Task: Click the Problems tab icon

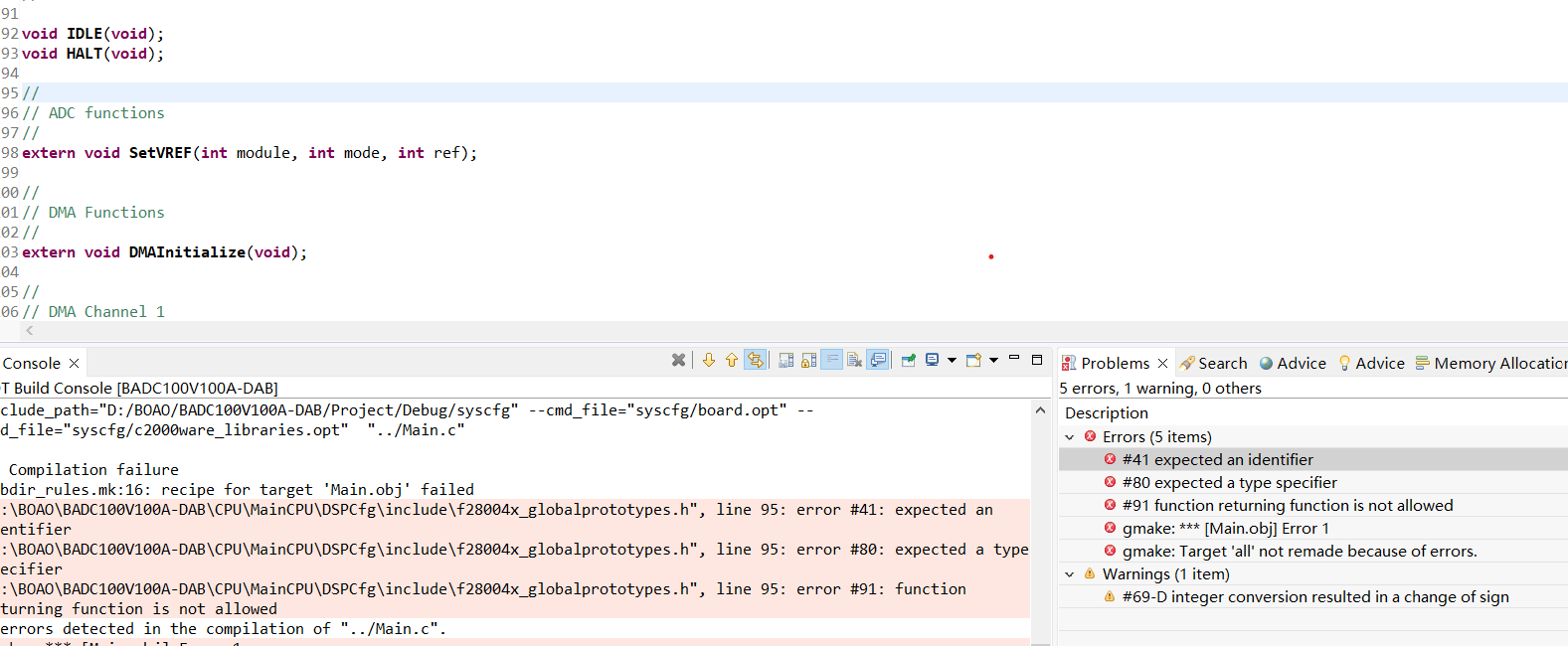Action: 1069,364
